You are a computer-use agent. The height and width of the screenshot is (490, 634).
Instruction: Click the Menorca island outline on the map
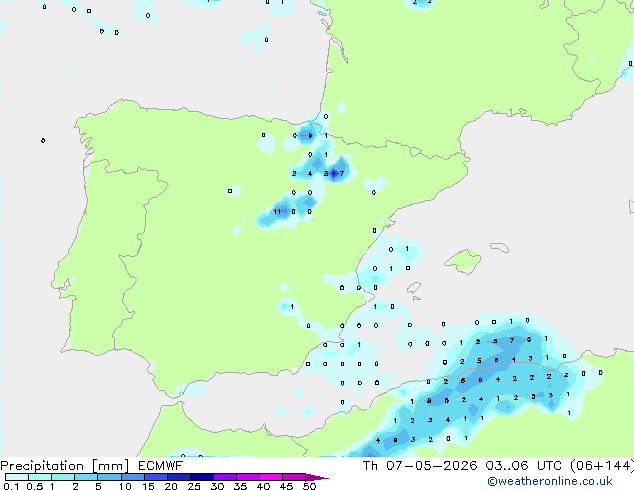click(x=500, y=247)
